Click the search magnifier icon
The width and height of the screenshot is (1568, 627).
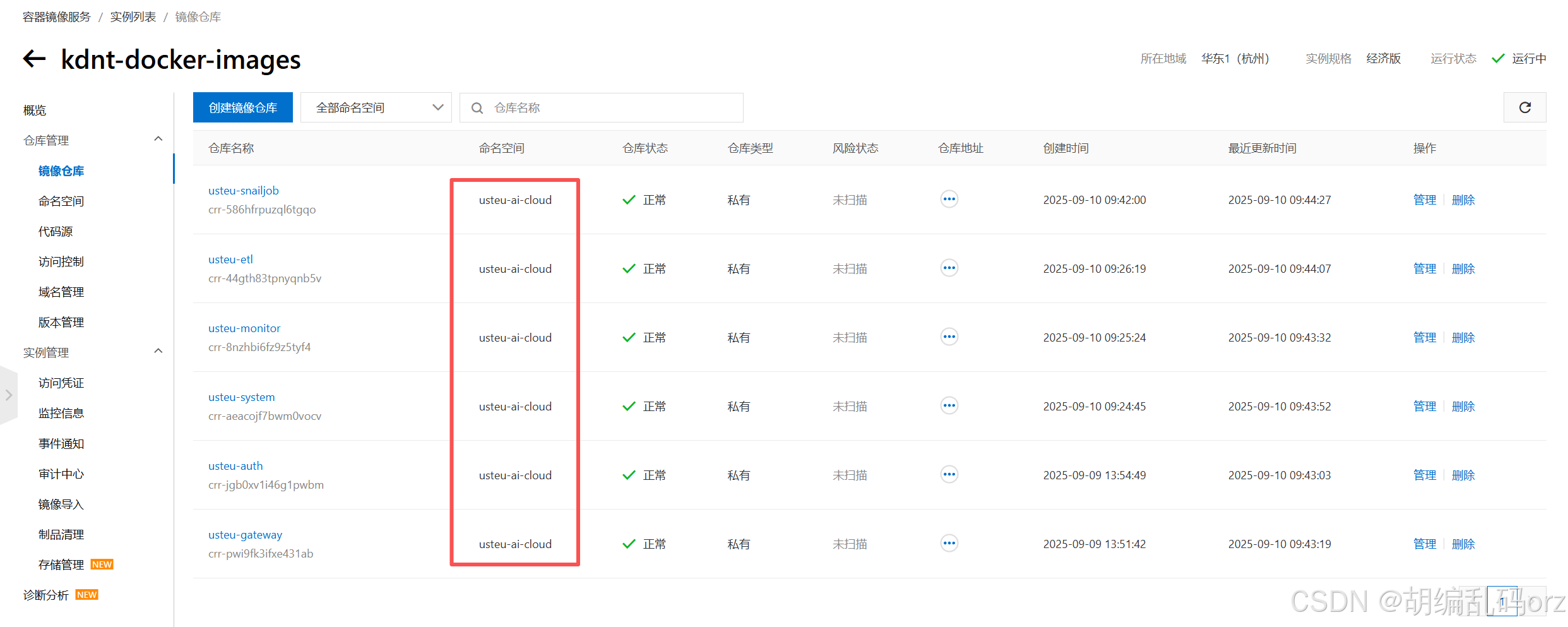pos(477,108)
